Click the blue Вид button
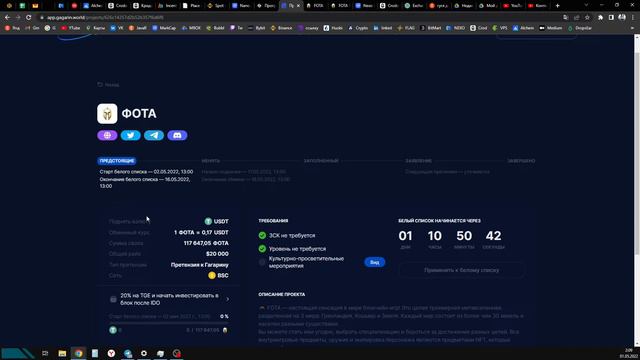 (x=374, y=262)
